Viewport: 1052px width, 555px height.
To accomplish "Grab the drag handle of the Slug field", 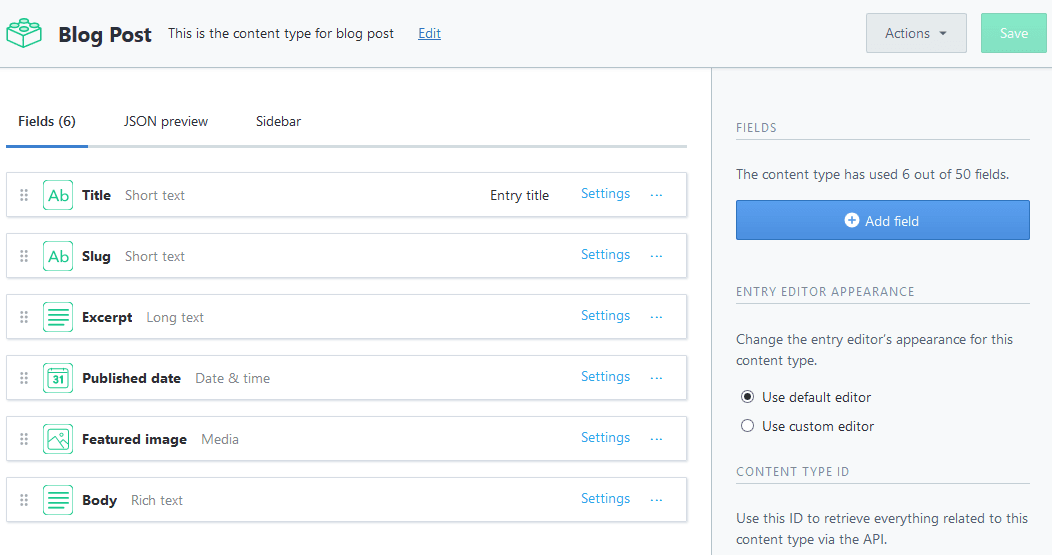I will [x=25, y=256].
